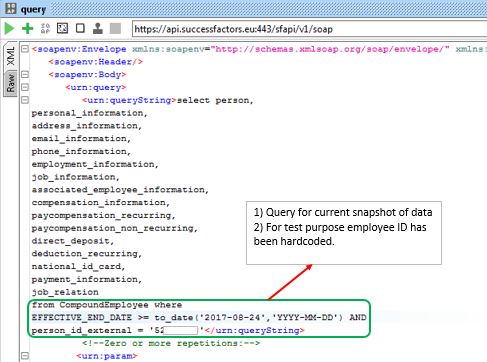Click the green plus add assertion icon

28,29
